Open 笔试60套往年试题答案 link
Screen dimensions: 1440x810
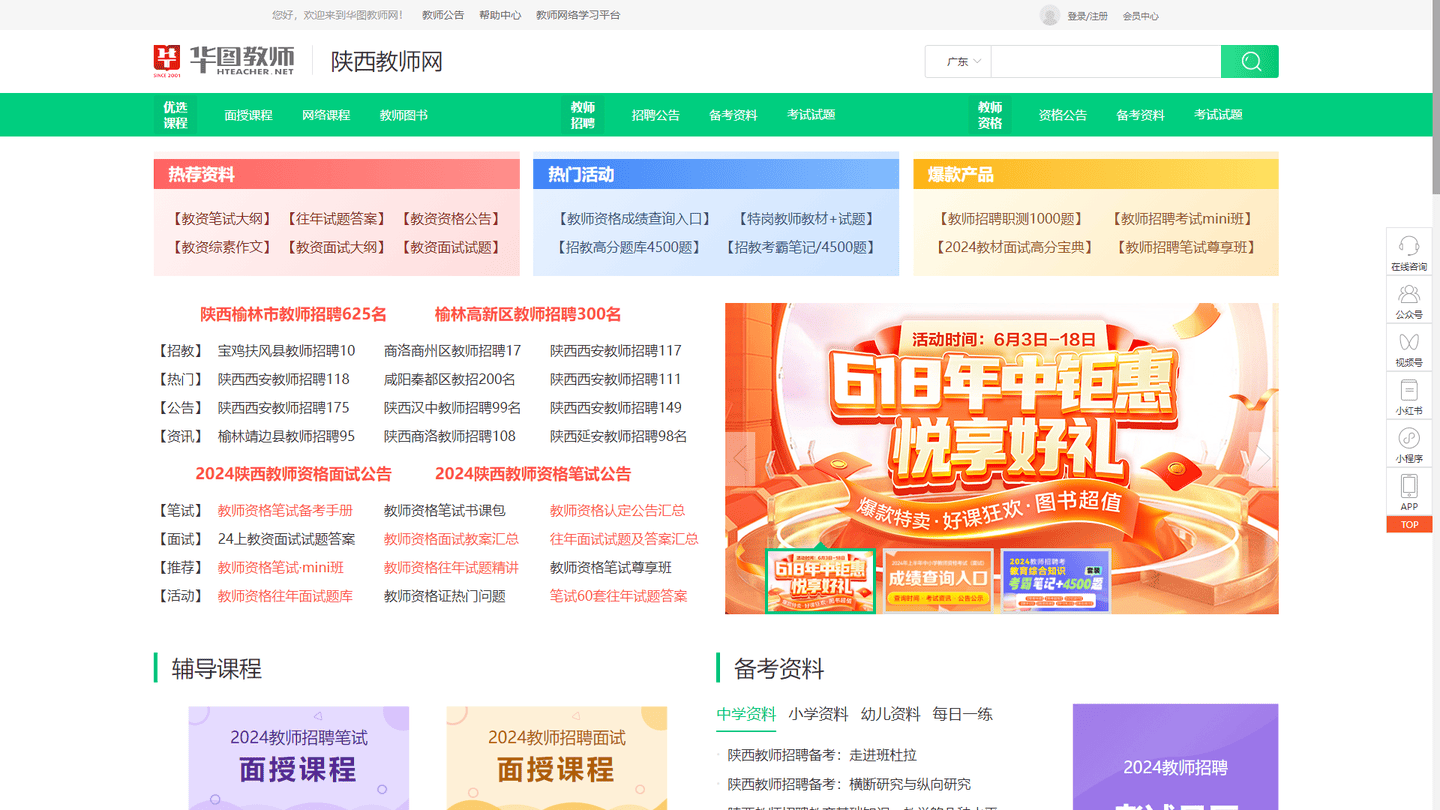[619, 596]
